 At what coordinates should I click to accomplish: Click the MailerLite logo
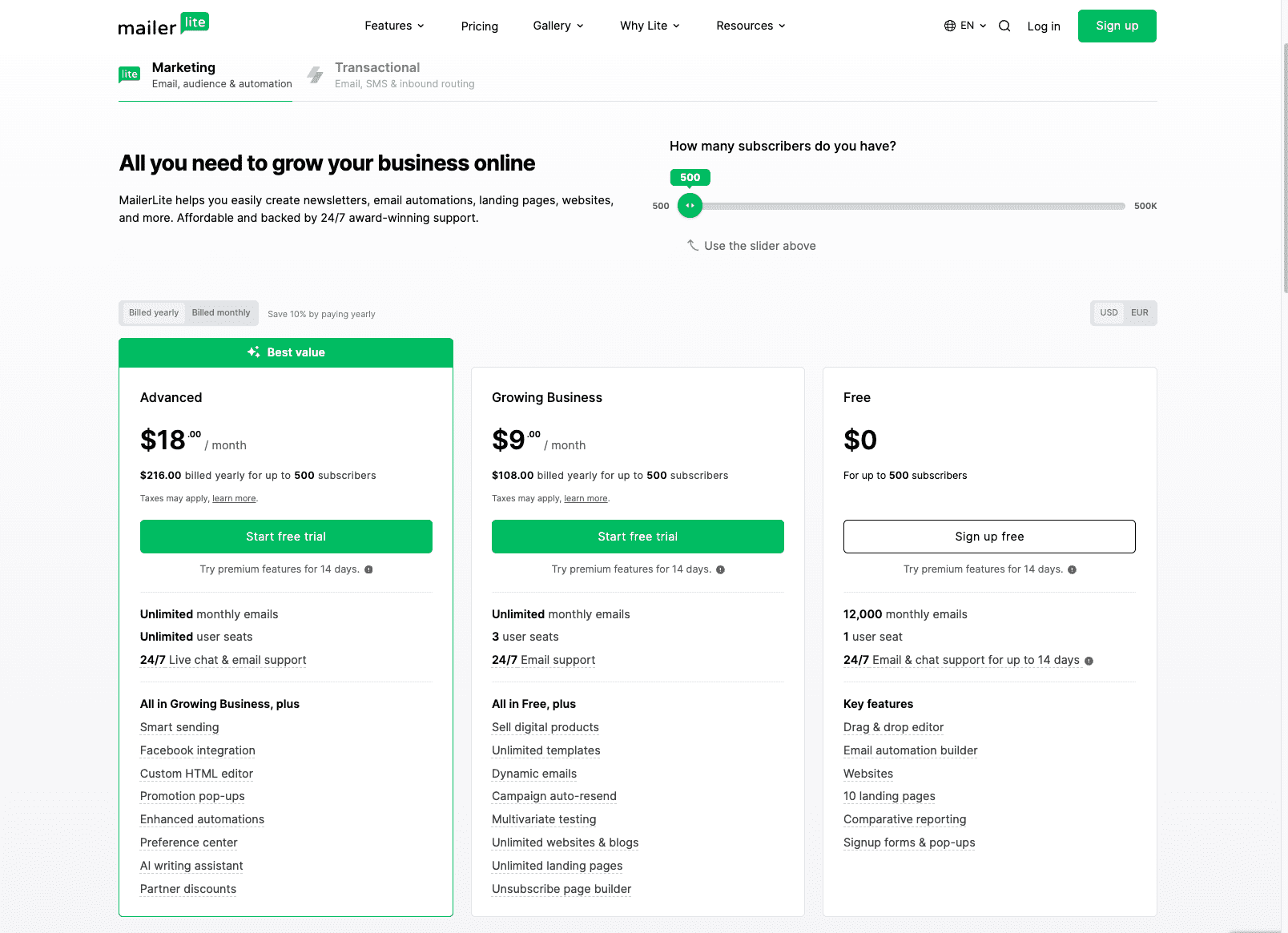pos(163,25)
